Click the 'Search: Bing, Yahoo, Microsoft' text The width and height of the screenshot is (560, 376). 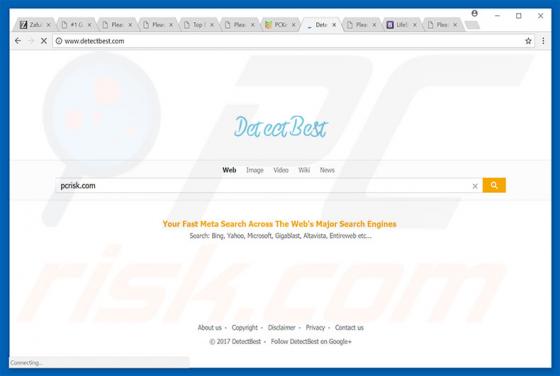tap(281, 236)
